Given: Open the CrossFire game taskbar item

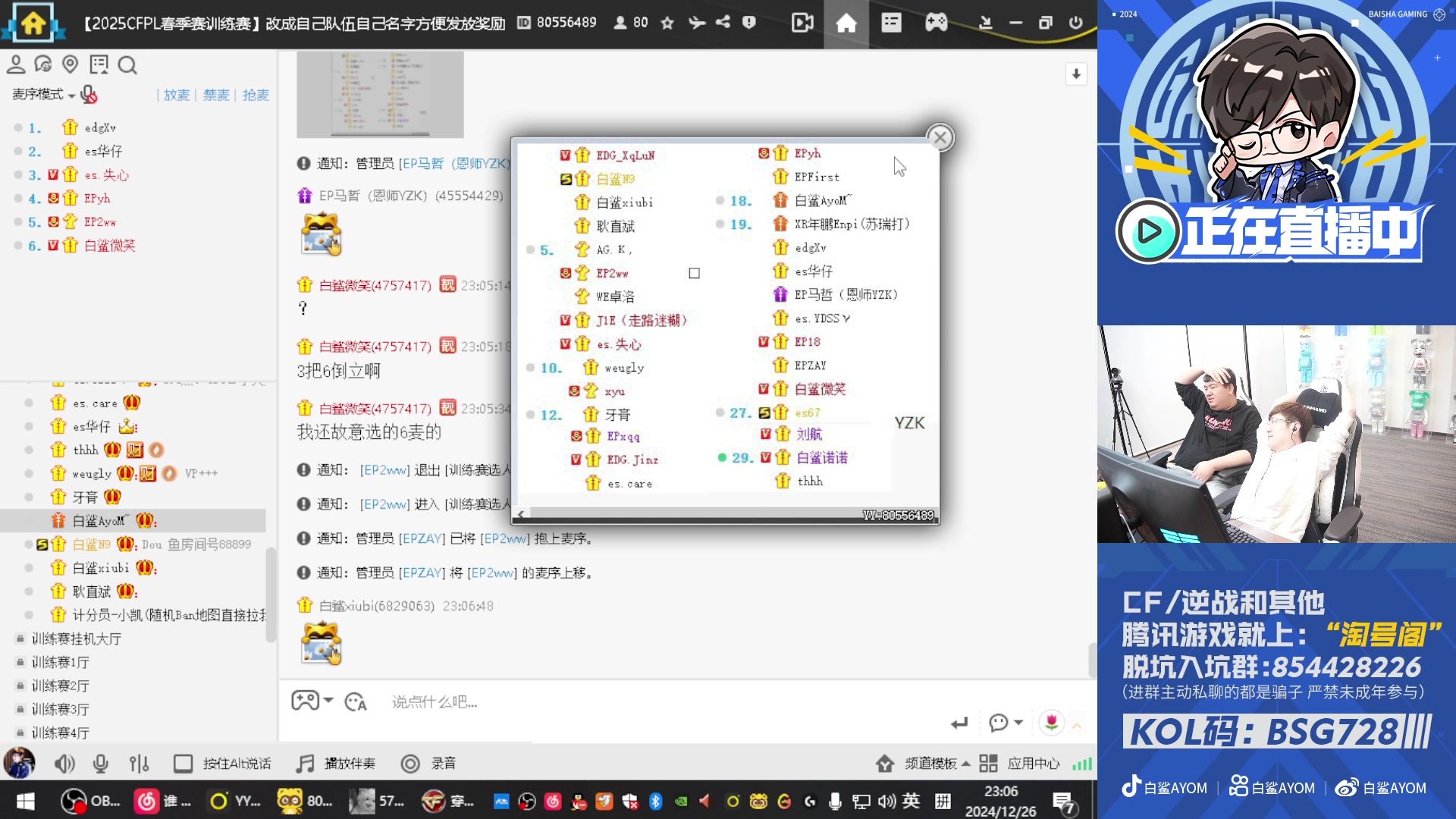Looking at the screenshot, I should pyautogui.click(x=447, y=801).
